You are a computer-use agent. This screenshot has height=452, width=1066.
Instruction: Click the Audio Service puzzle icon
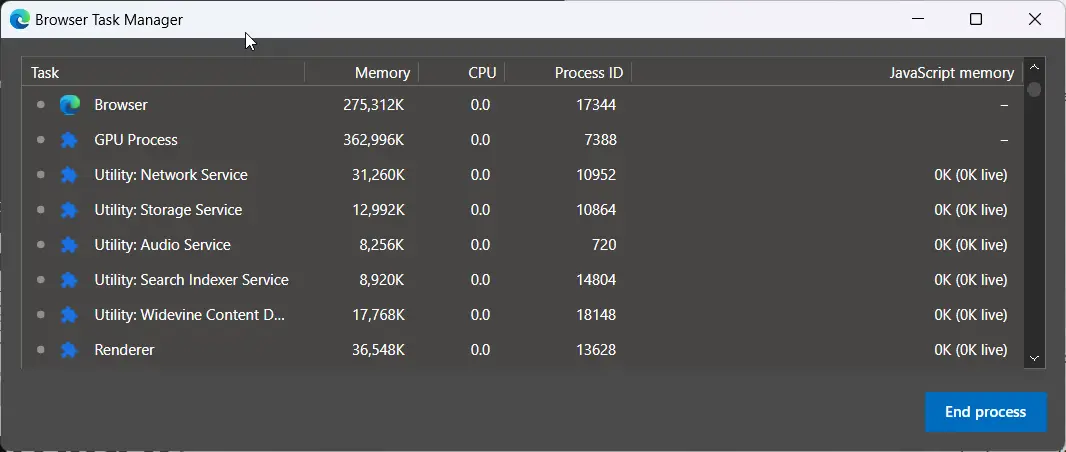(x=69, y=245)
